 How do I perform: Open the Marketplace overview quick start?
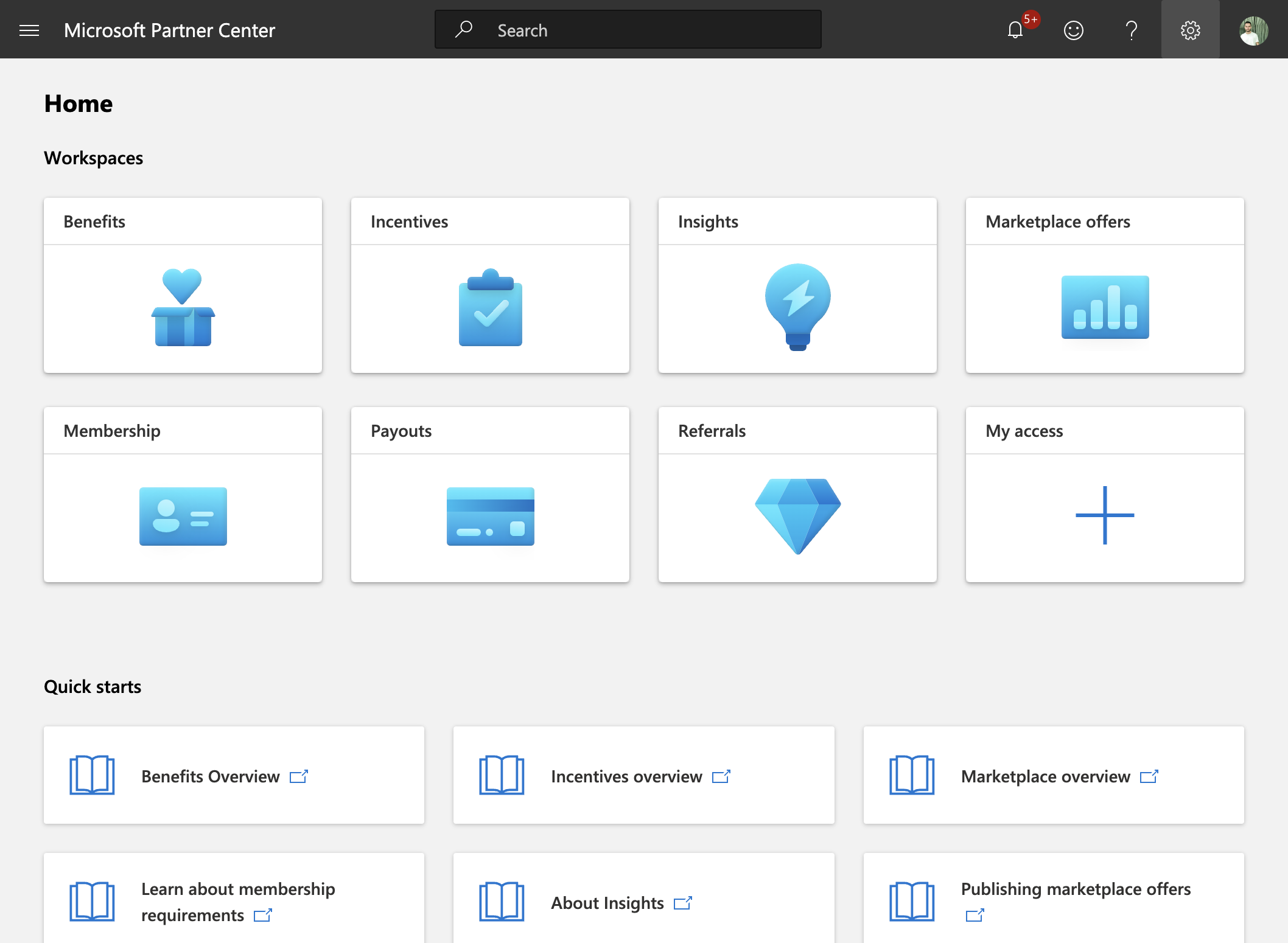pyautogui.click(x=1054, y=775)
